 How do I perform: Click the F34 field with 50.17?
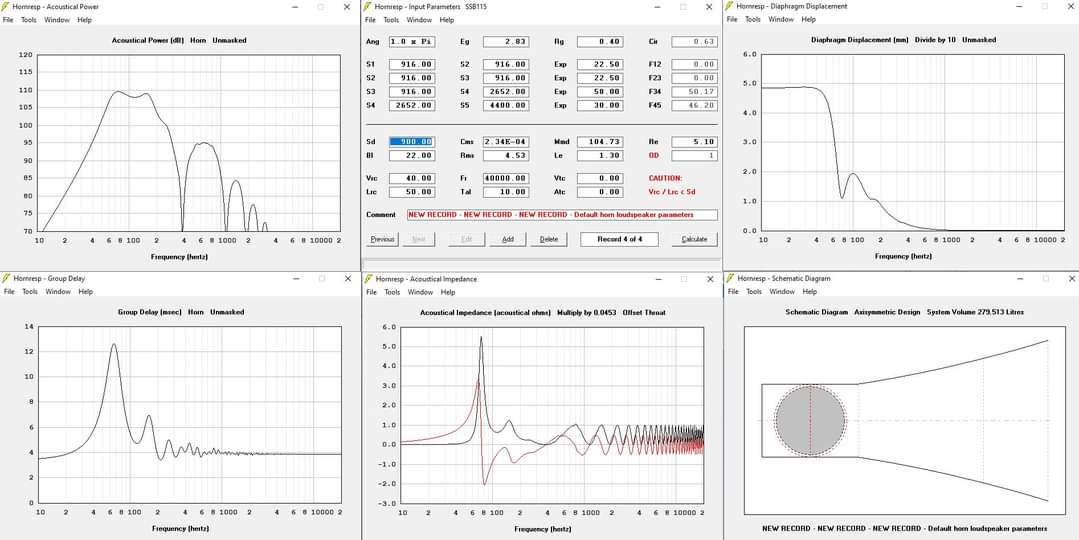694,91
